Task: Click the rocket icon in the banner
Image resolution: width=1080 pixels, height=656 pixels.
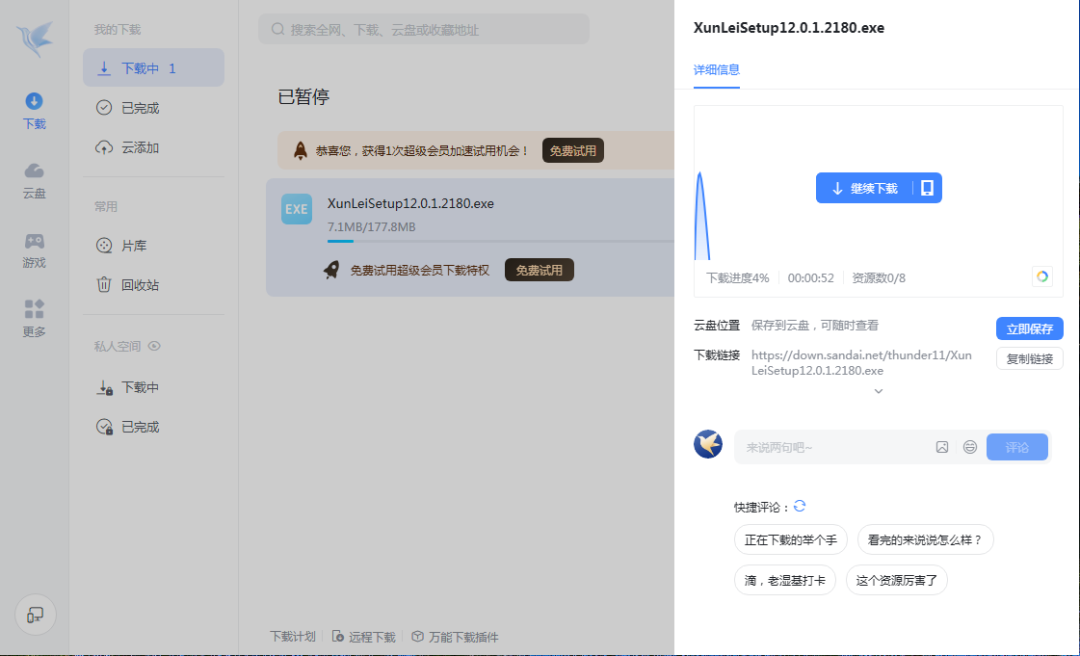Action: coord(300,150)
